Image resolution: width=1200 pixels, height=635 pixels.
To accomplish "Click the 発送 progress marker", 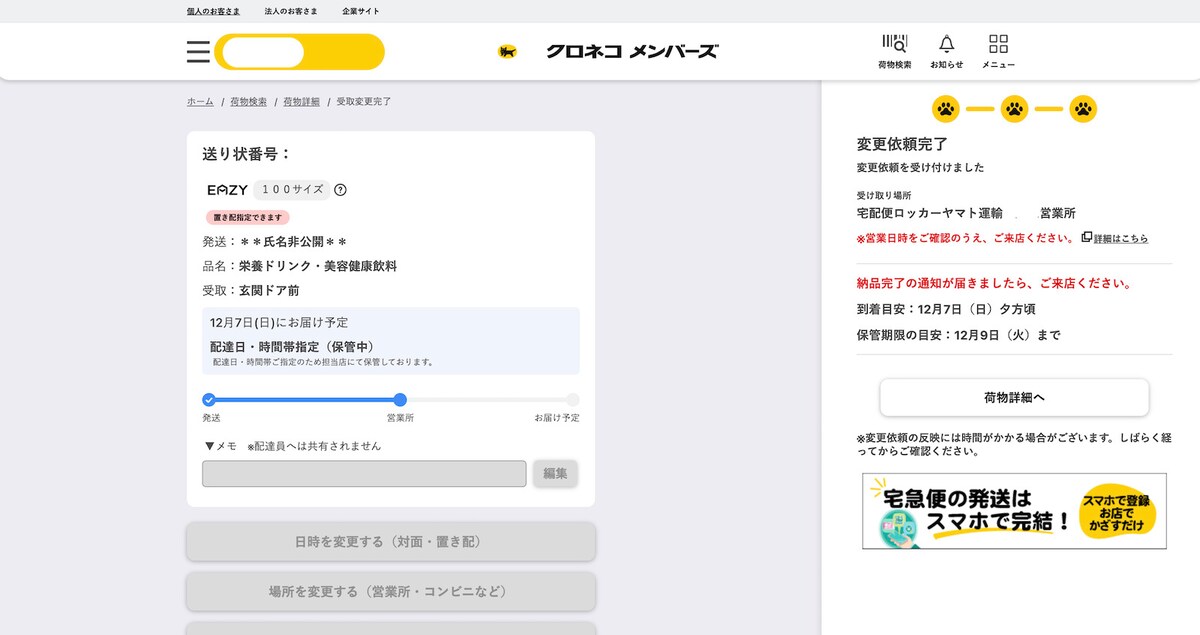I will click(x=209, y=399).
